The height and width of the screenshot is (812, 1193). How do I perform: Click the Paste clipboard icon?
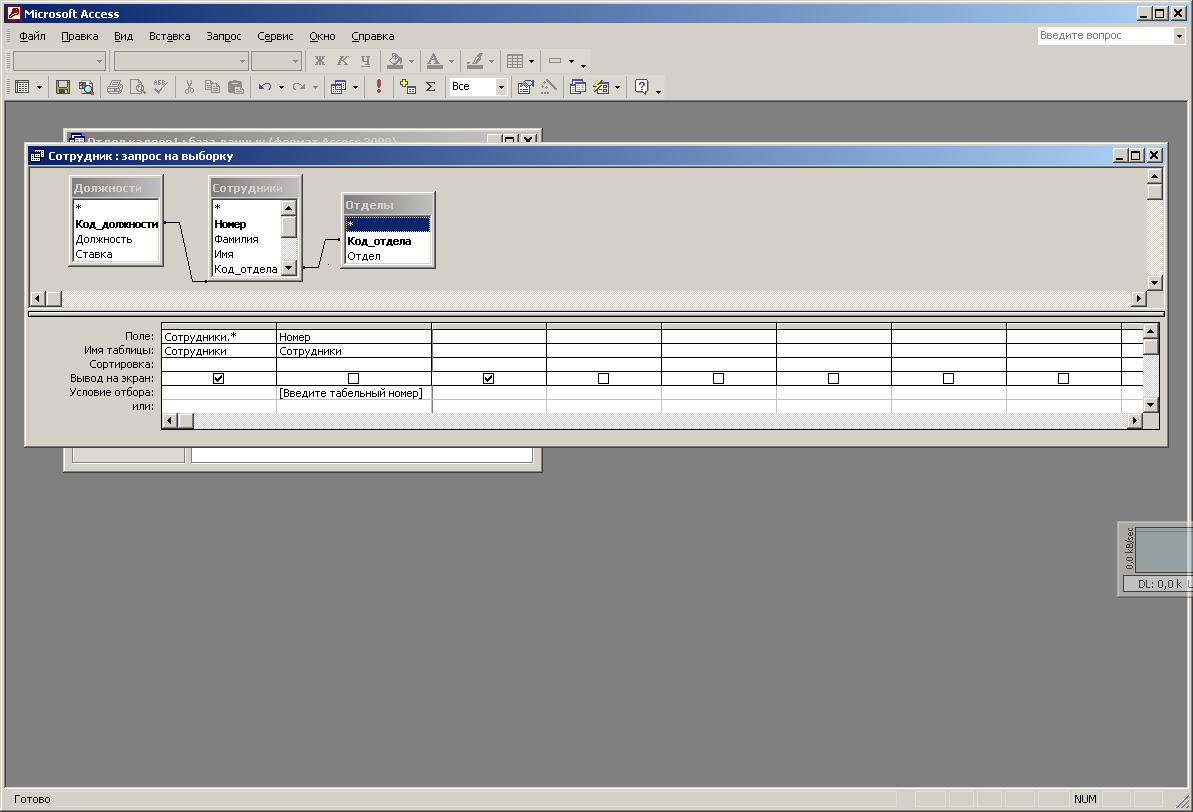[236, 87]
